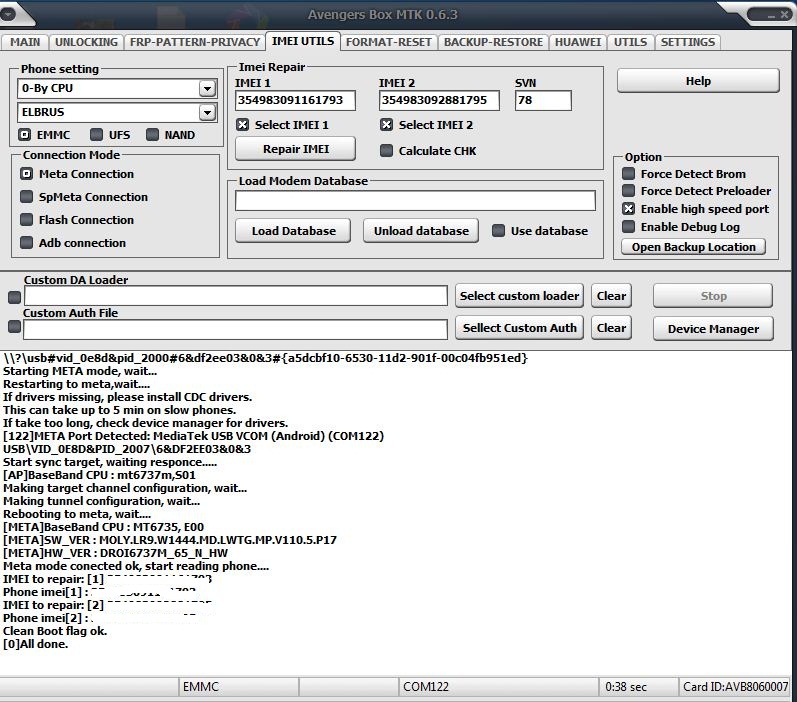Click the Custom Auth File path field
The width and height of the screenshot is (797, 702).
(x=235, y=329)
